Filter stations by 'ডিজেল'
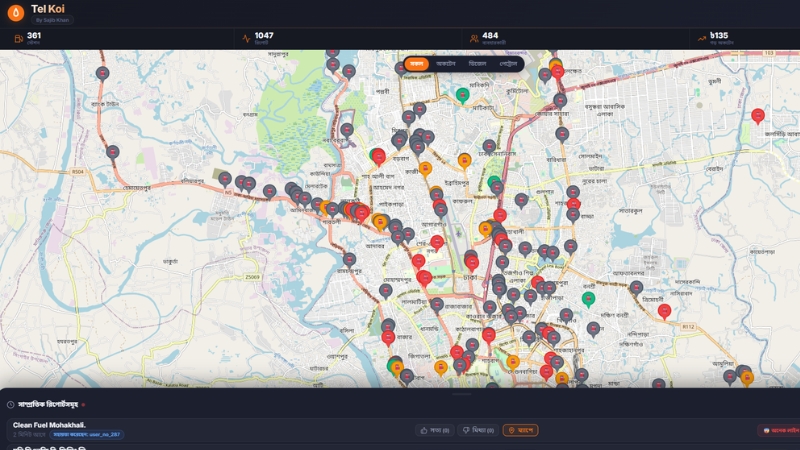800x450 pixels. pos(477,64)
